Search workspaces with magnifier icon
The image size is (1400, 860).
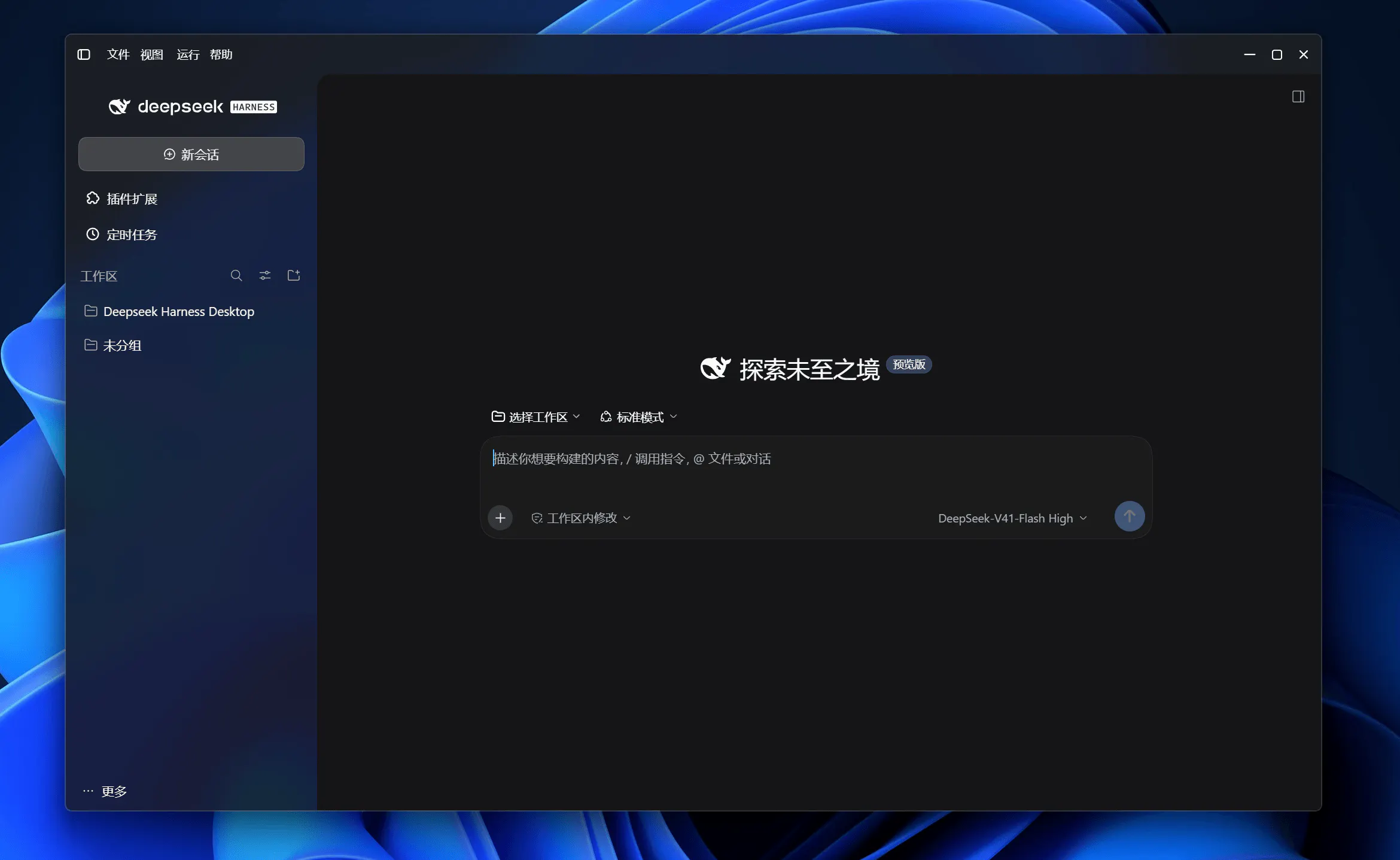[236, 275]
